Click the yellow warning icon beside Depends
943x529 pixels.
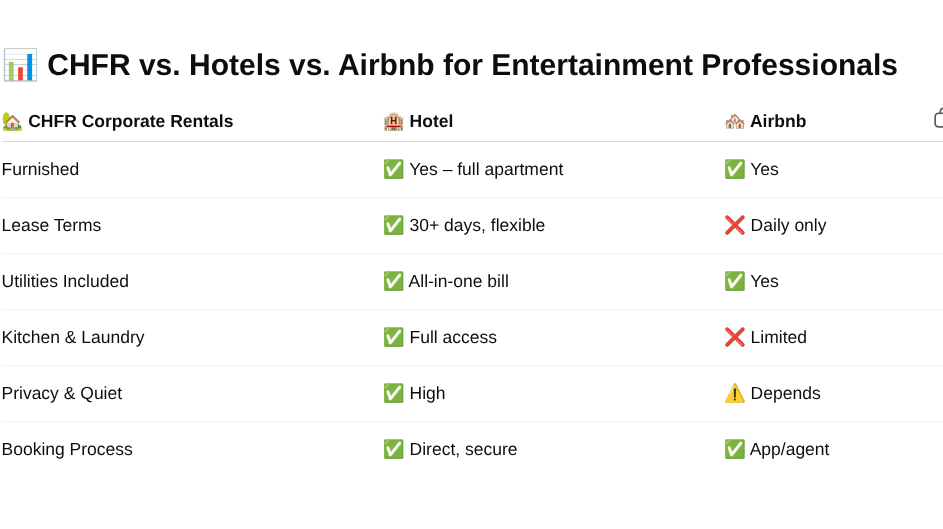(x=734, y=393)
